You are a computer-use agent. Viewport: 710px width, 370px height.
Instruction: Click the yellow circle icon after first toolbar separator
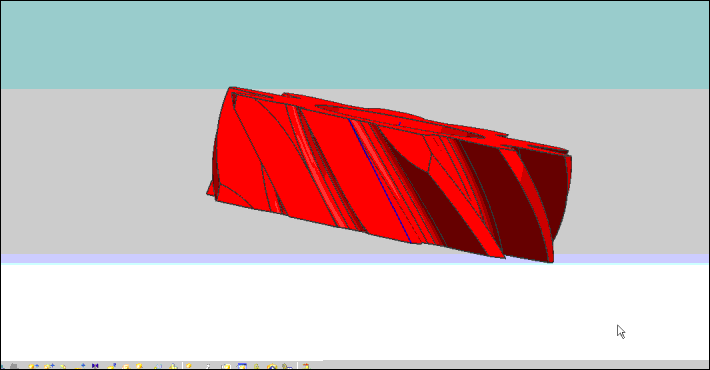[x=188, y=366]
